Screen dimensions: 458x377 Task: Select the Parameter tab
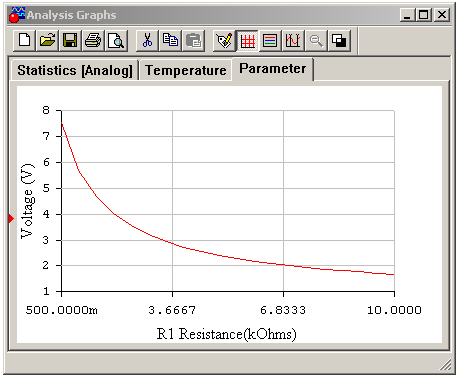tap(273, 69)
